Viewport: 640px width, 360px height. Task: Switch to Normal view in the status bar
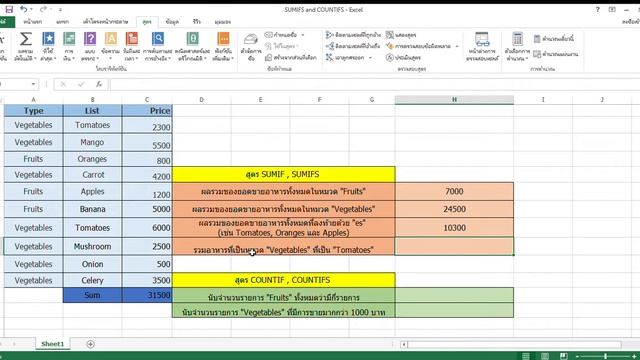click(526, 356)
